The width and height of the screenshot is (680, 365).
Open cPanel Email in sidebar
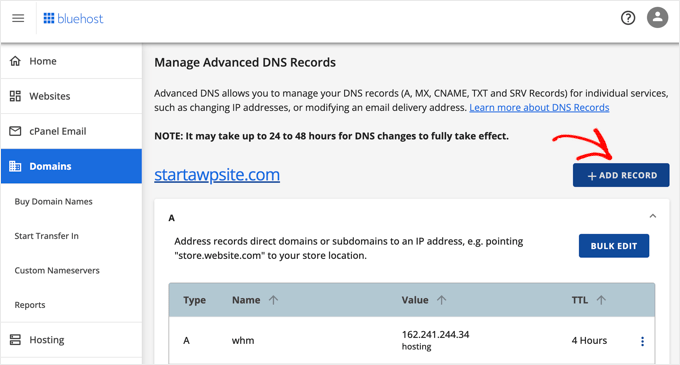click(72, 131)
